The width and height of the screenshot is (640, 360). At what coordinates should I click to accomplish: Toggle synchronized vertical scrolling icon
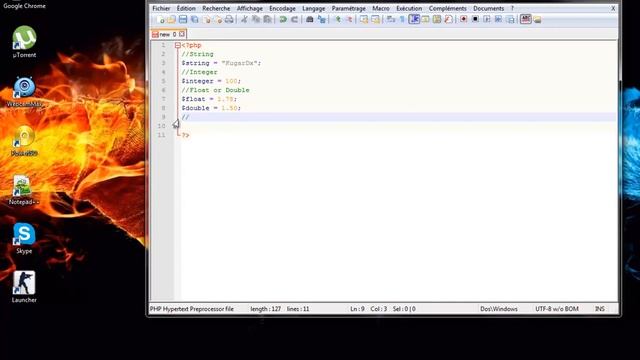pos(364,19)
